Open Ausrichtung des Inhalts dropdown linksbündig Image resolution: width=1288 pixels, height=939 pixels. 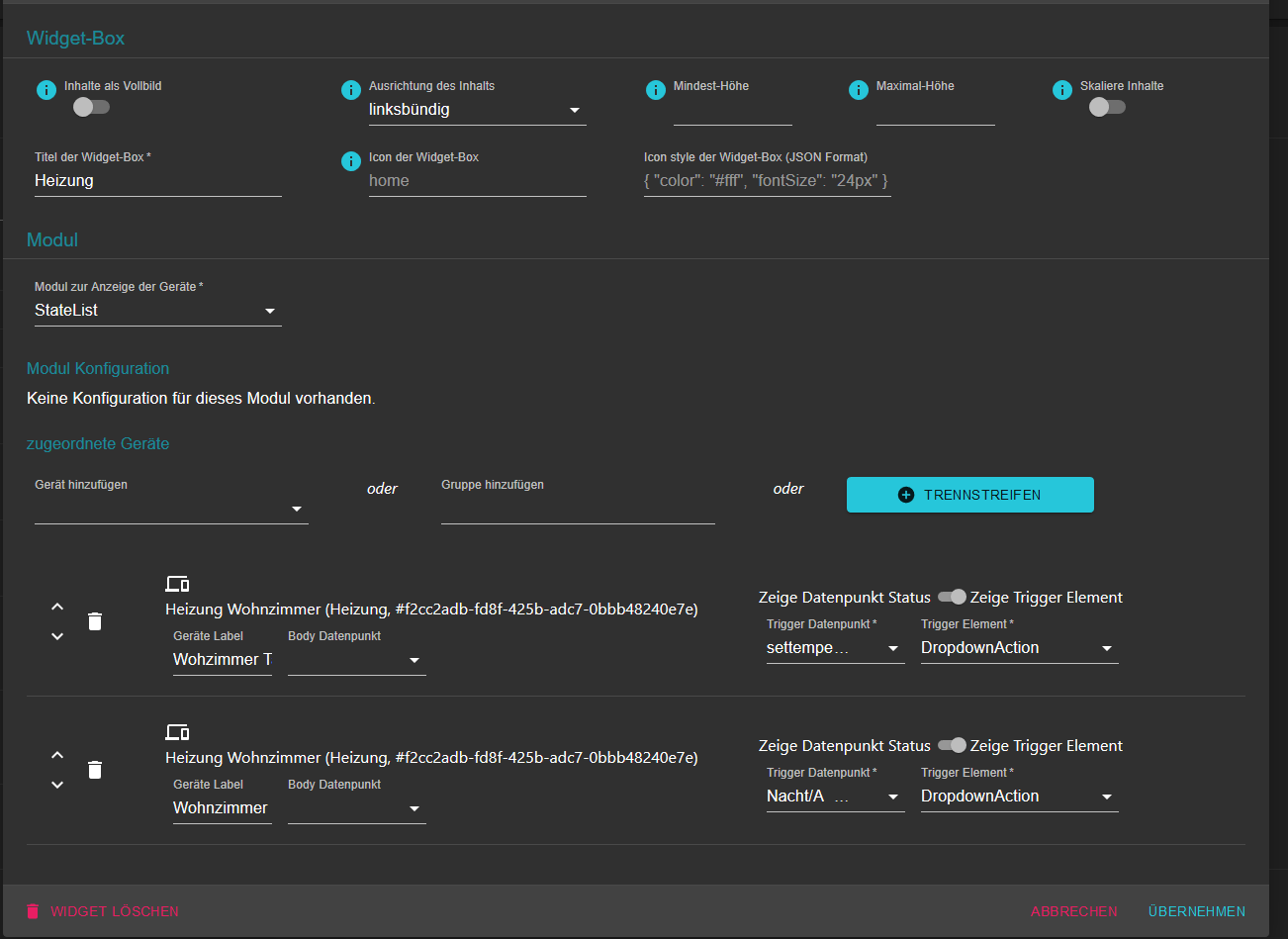click(x=478, y=110)
